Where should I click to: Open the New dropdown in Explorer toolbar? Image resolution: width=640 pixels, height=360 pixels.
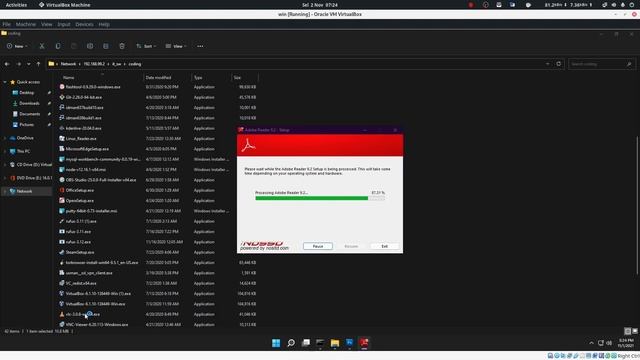tap(17, 46)
